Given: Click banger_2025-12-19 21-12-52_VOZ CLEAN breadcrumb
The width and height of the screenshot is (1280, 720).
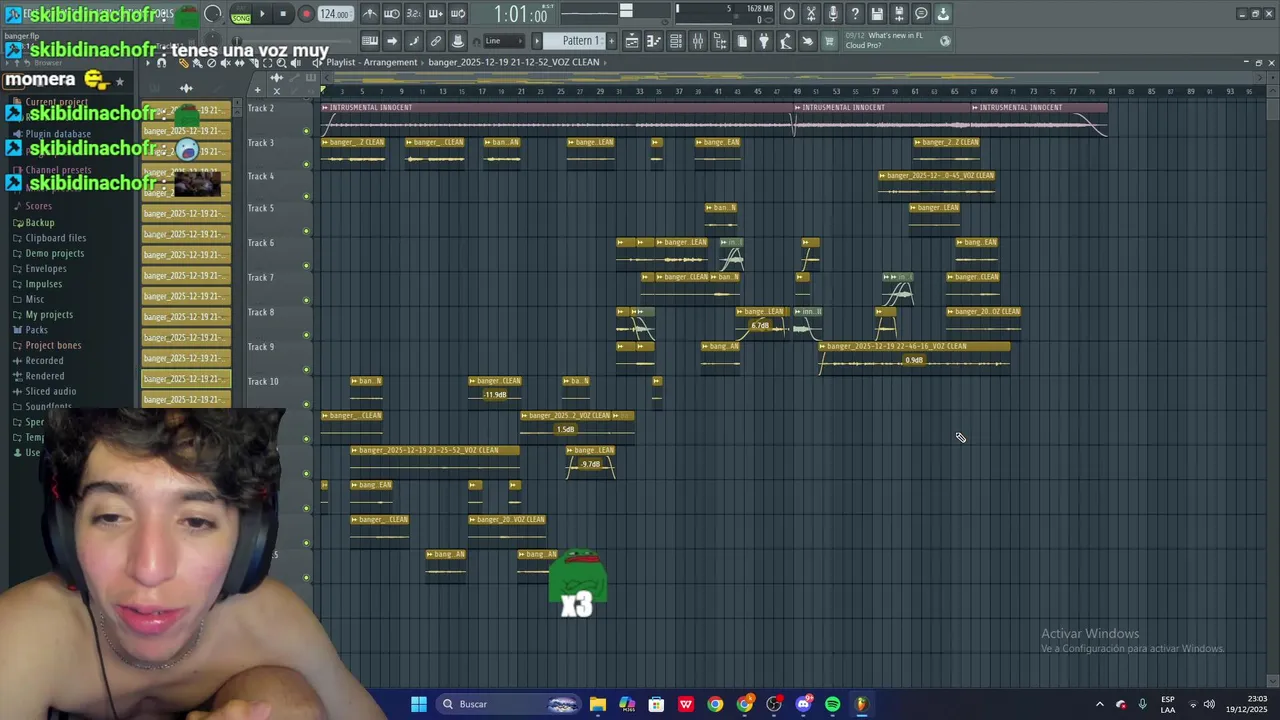Looking at the screenshot, I should point(514,62).
